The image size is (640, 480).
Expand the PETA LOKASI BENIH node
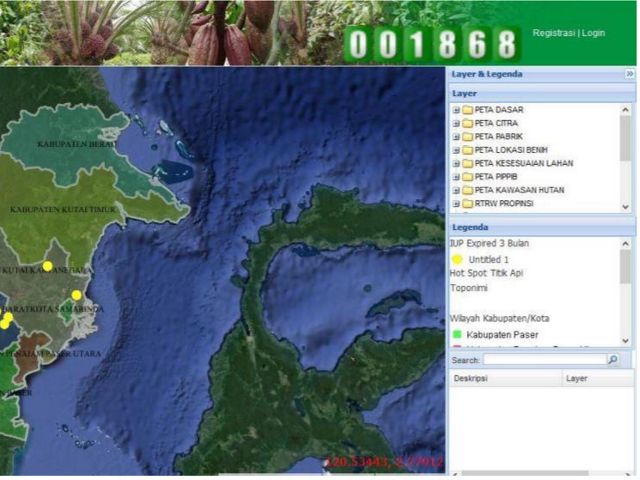[456, 150]
